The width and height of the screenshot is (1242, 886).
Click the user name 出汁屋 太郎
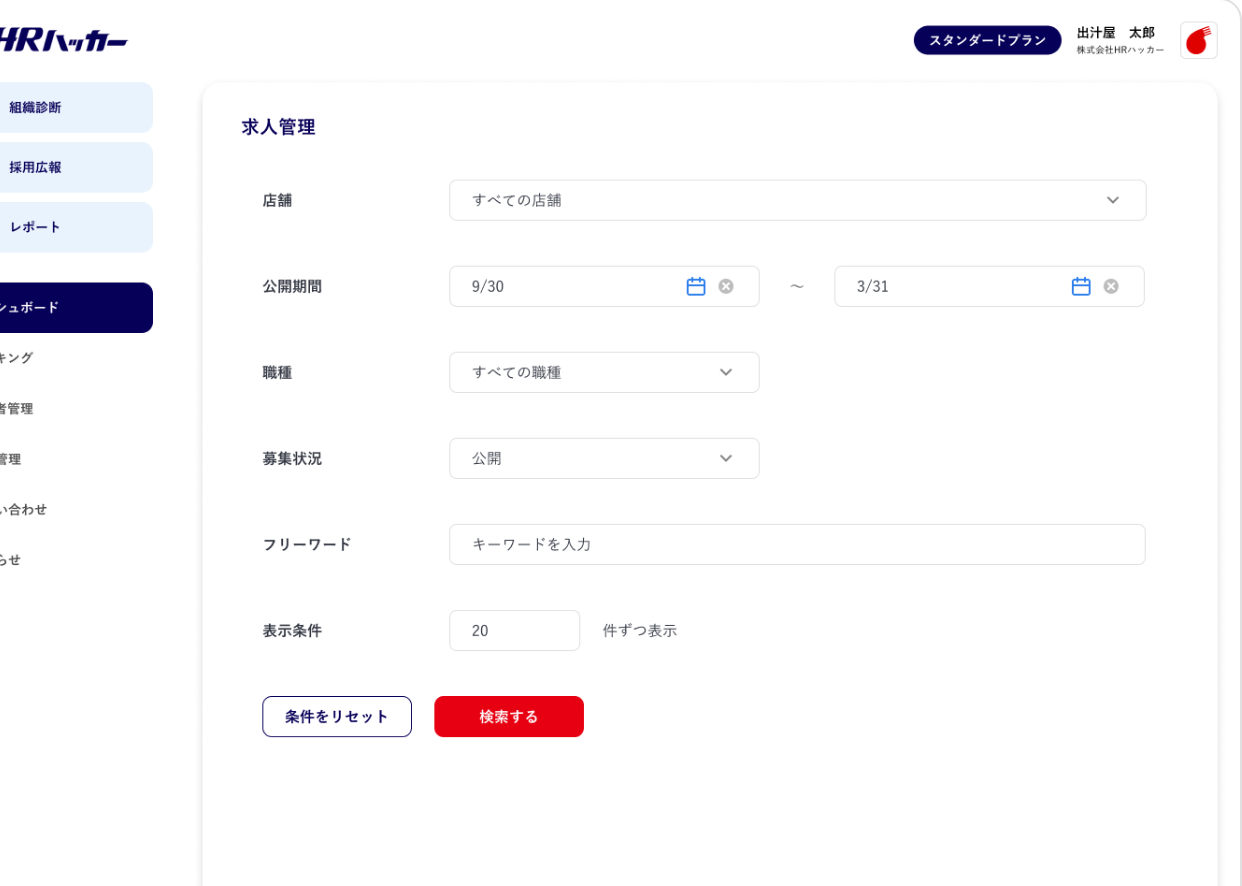(1115, 33)
